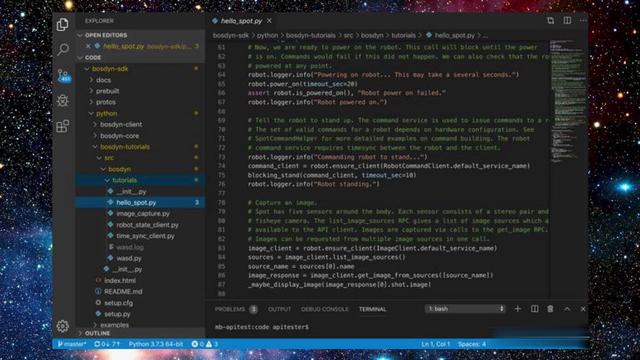Create a new terminal with the plus icon
This screenshot has width=640, height=360.
pyautogui.click(x=518, y=309)
